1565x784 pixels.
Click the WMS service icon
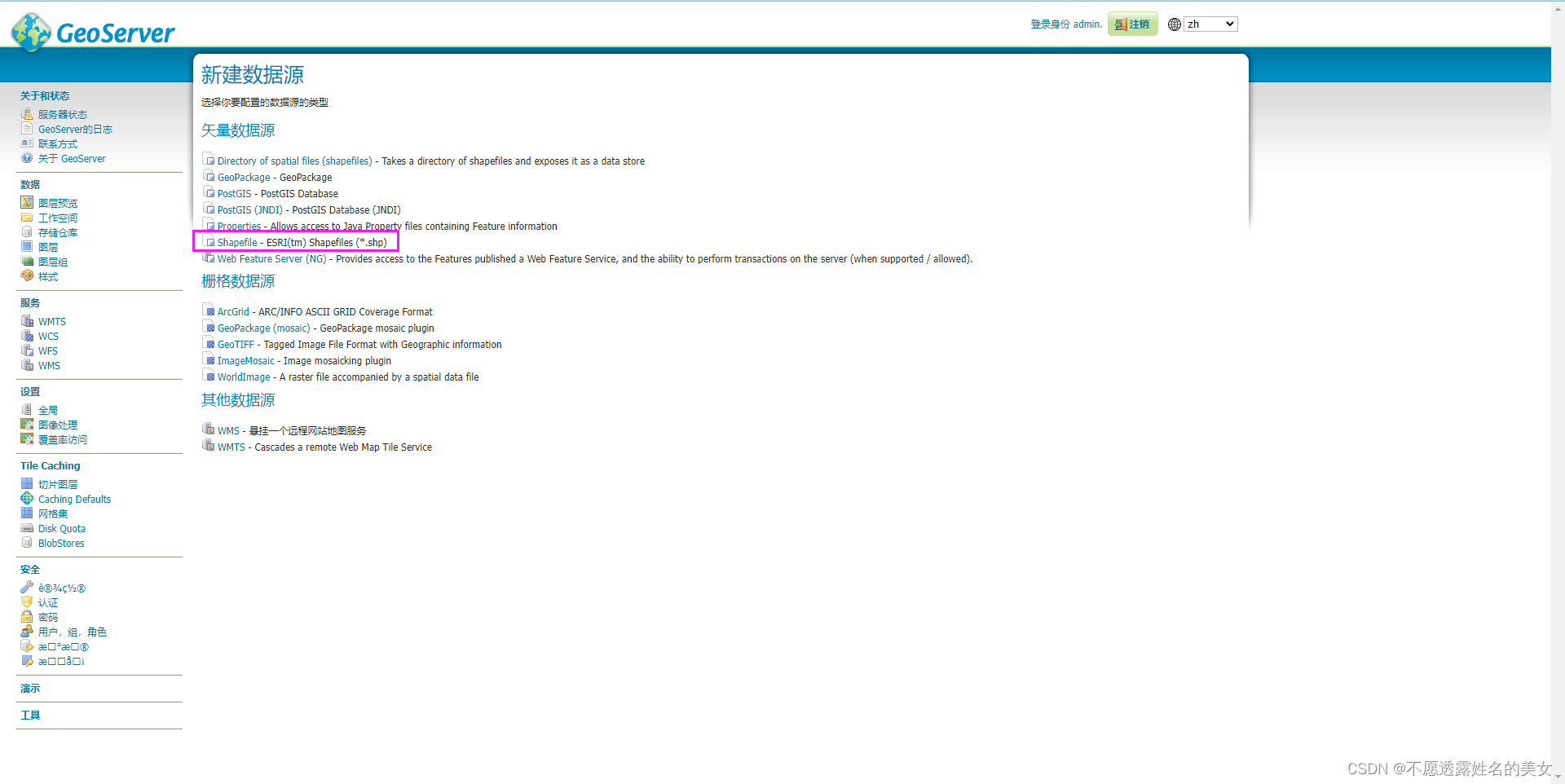27,365
